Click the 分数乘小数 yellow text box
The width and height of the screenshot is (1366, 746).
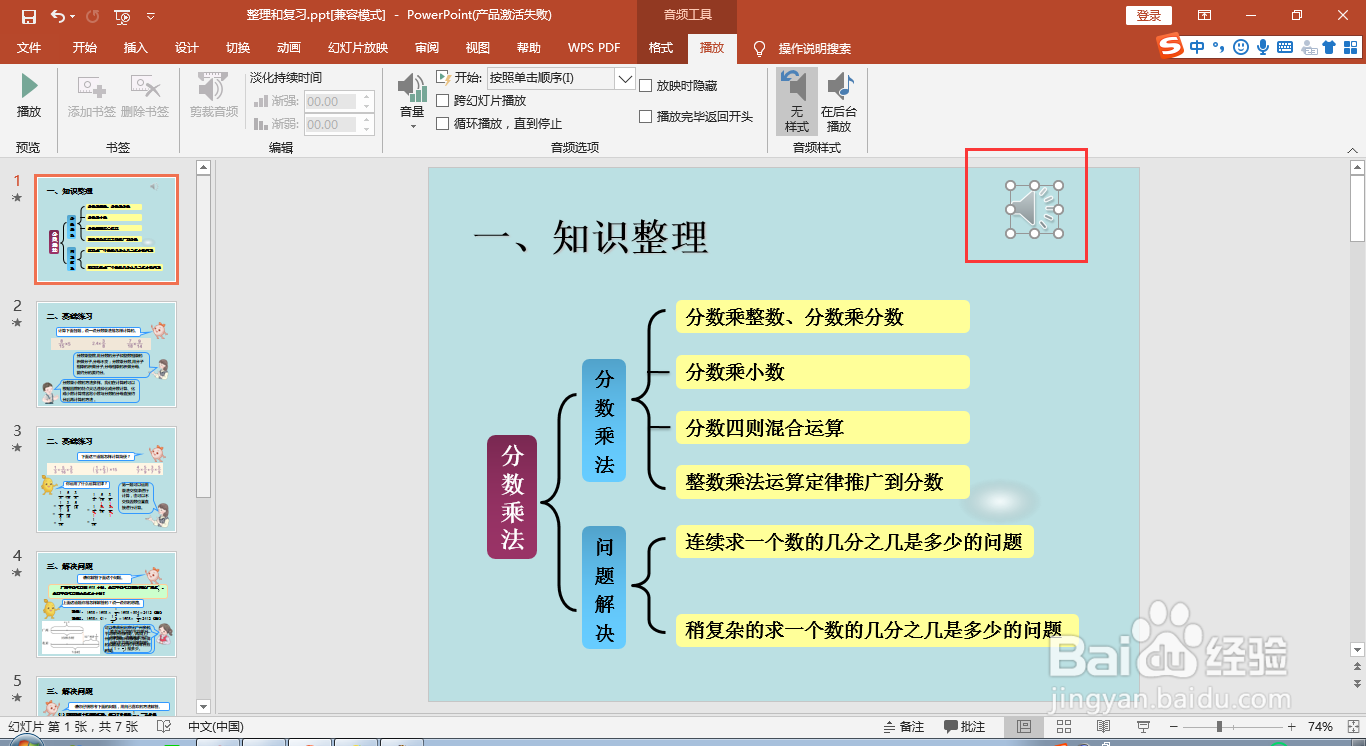point(822,372)
